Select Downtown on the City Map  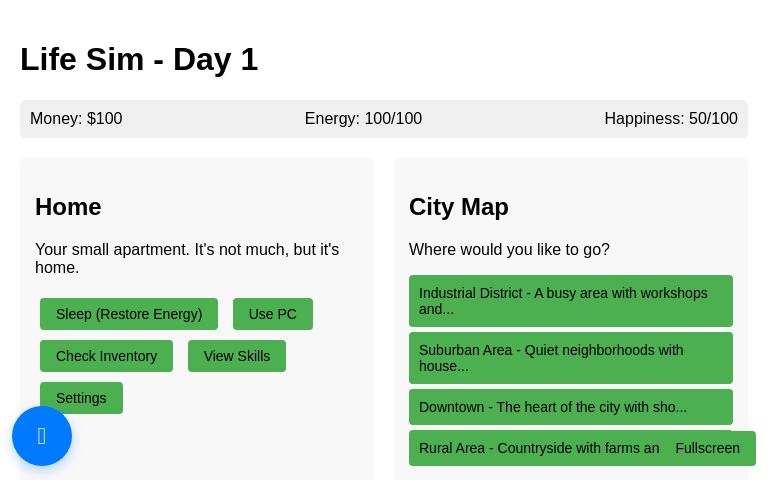[570, 407]
